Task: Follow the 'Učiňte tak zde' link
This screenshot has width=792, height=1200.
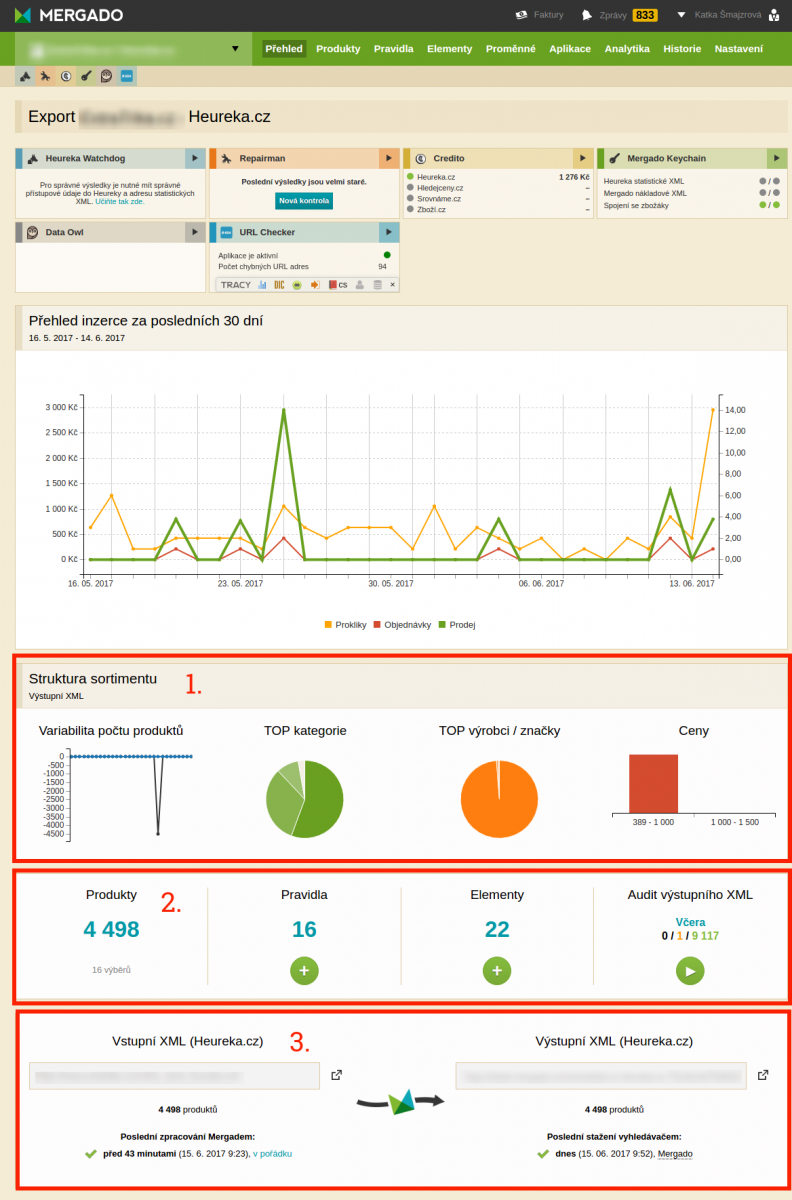Action: (120, 201)
